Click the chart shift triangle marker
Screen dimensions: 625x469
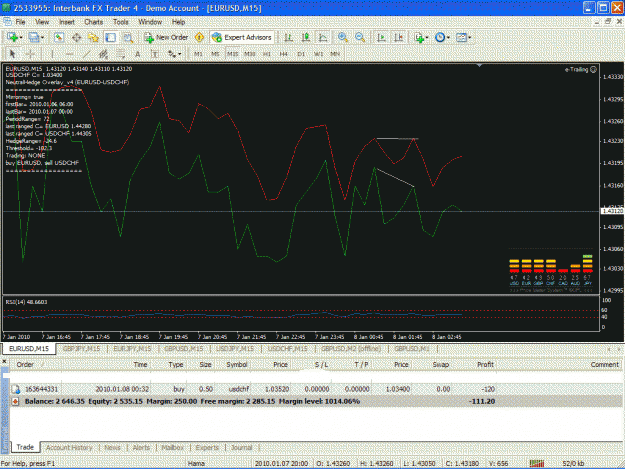479,65
